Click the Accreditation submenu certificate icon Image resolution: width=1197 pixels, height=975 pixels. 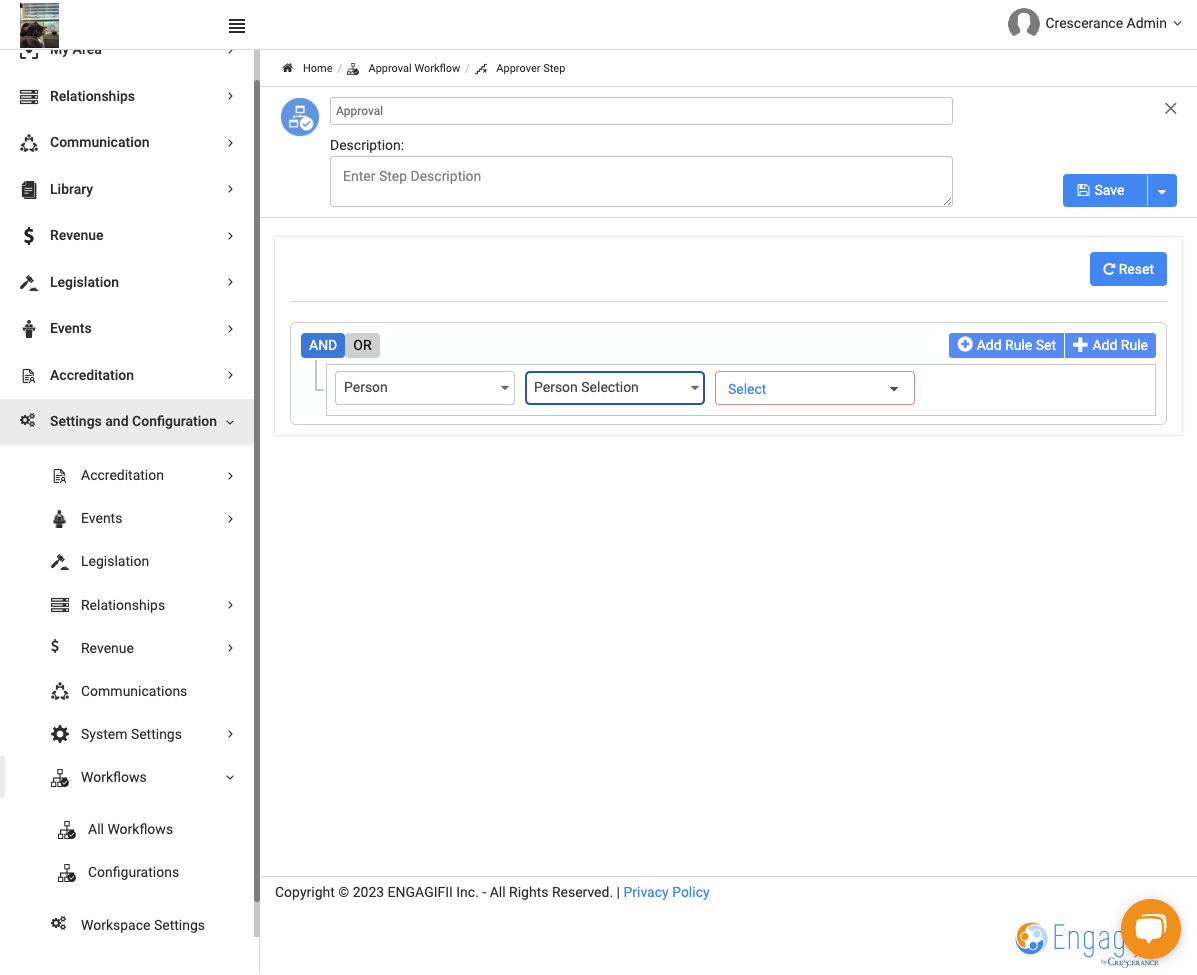point(60,476)
